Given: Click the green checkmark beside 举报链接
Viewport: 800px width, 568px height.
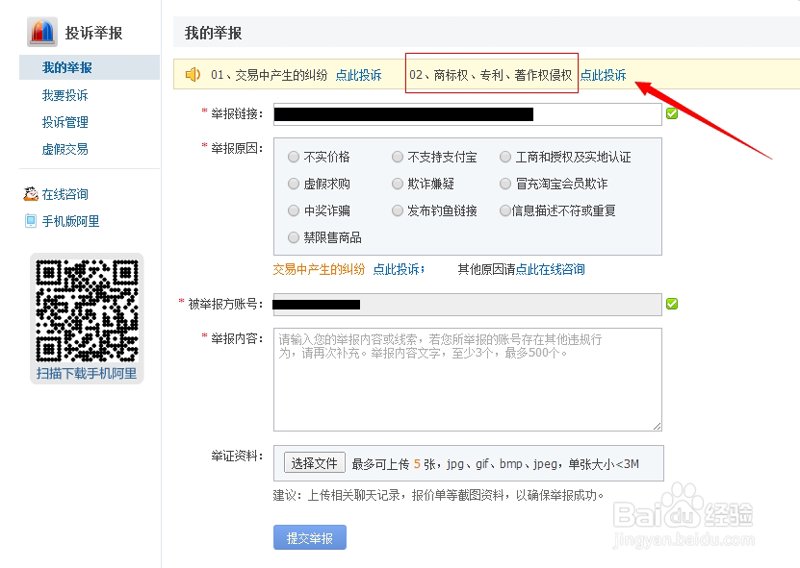Looking at the screenshot, I should coord(672,113).
